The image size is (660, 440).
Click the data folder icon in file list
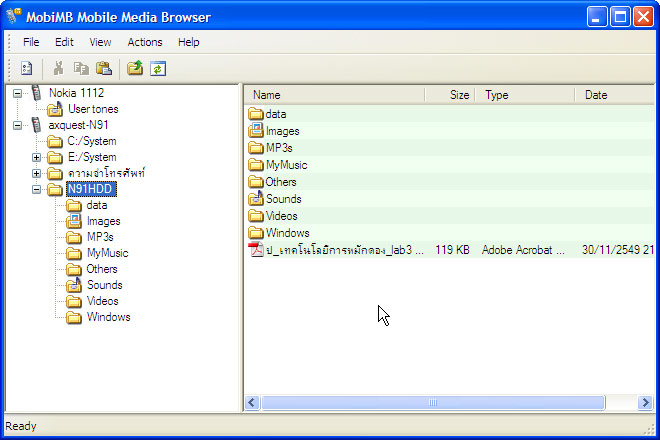pyautogui.click(x=255, y=114)
